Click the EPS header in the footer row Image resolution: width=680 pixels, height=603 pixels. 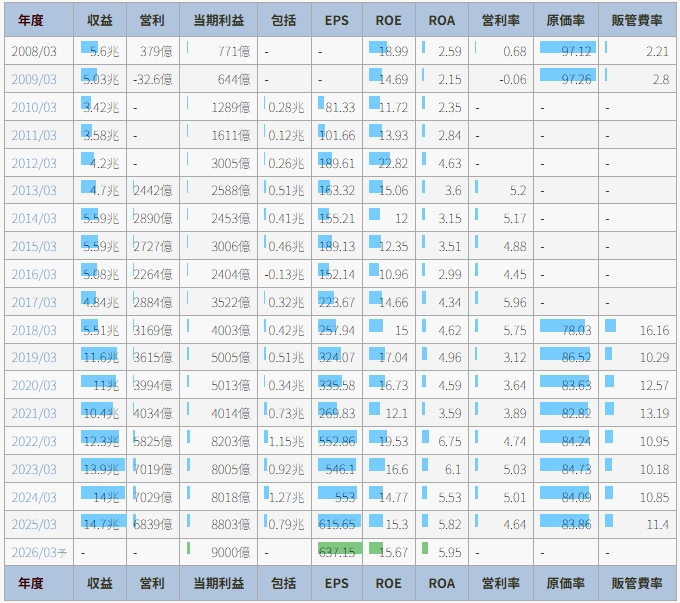pos(337,583)
